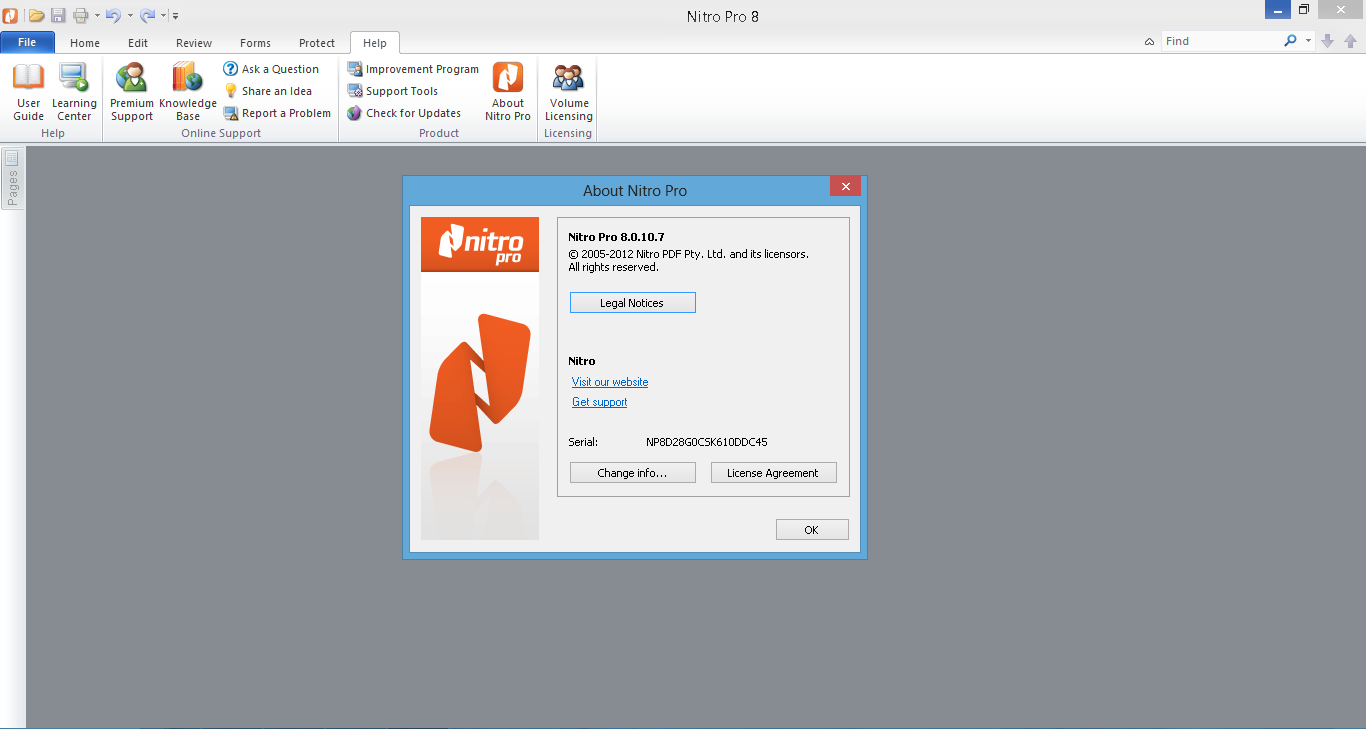Restore down the Nitro Pro window
The image size is (1366, 729).
click(x=1304, y=9)
